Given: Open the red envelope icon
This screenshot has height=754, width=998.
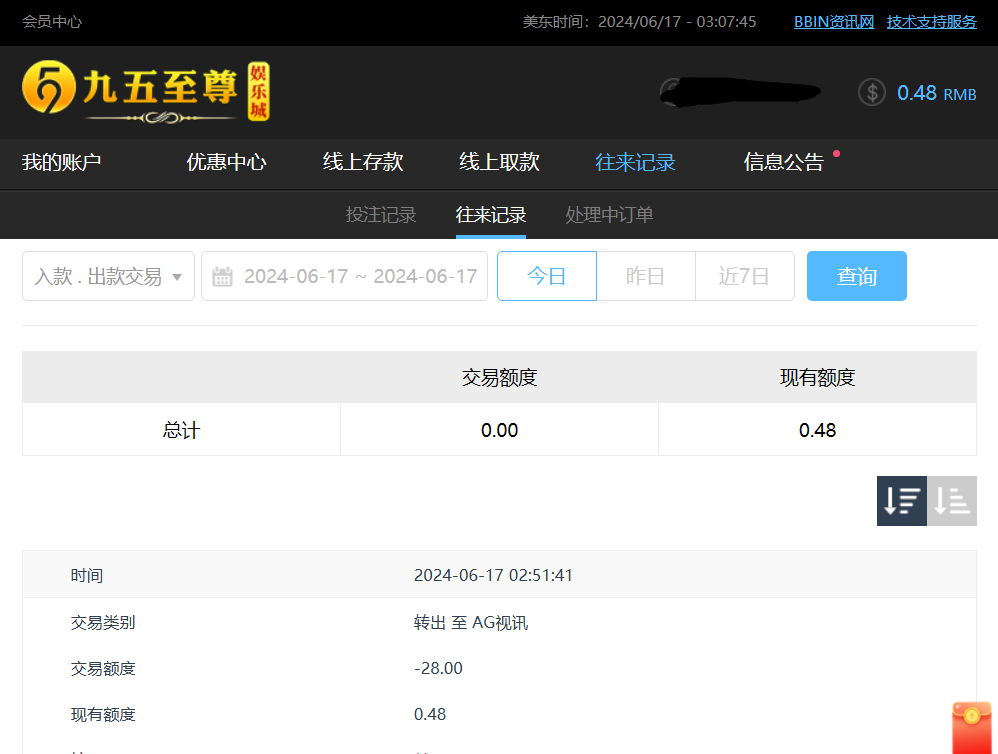Looking at the screenshot, I should 970,728.
